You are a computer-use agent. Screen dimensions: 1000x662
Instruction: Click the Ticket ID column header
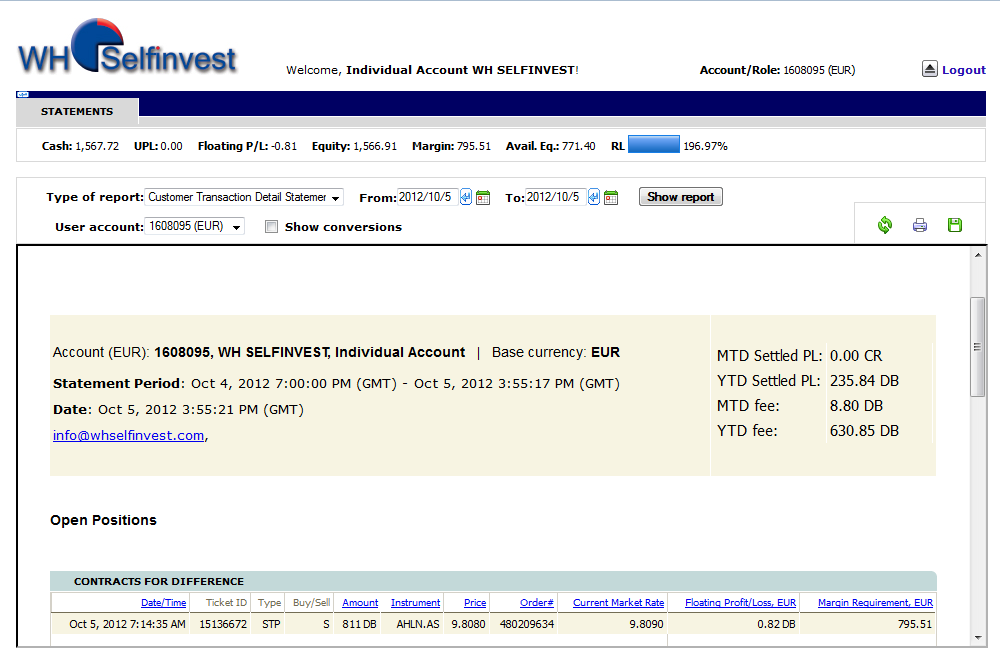(x=226, y=603)
